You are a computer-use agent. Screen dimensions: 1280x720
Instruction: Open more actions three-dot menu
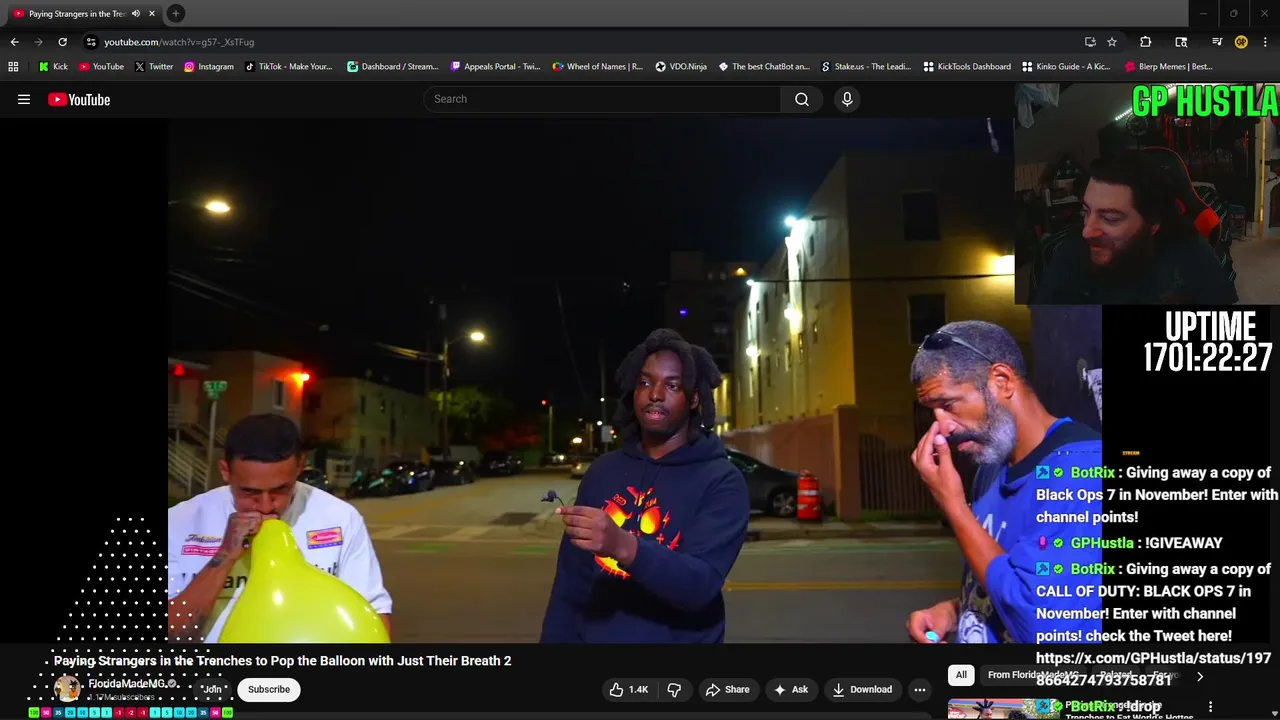click(x=920, y=689)
